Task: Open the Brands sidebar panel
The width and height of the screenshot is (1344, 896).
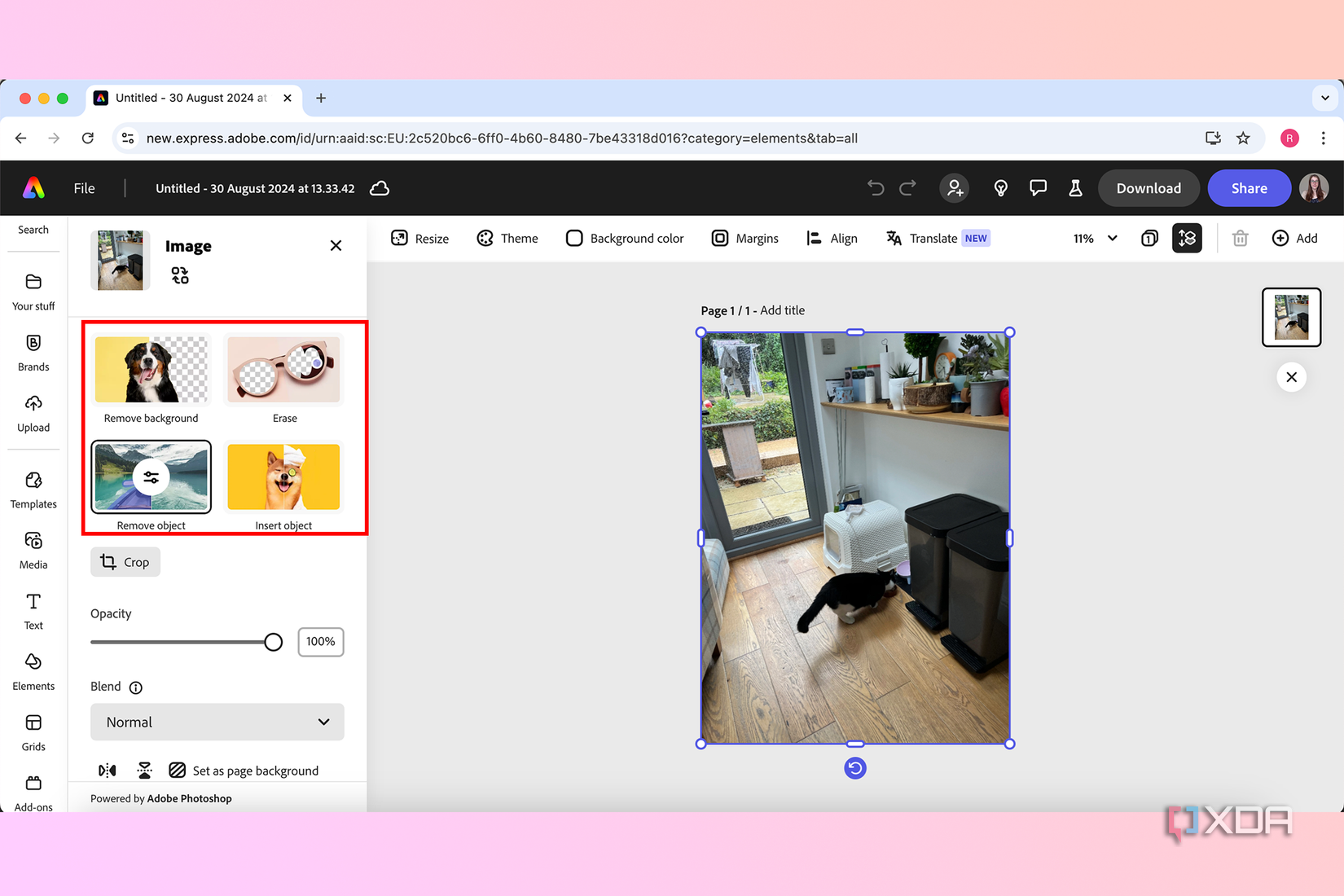Action: point(33,353)
